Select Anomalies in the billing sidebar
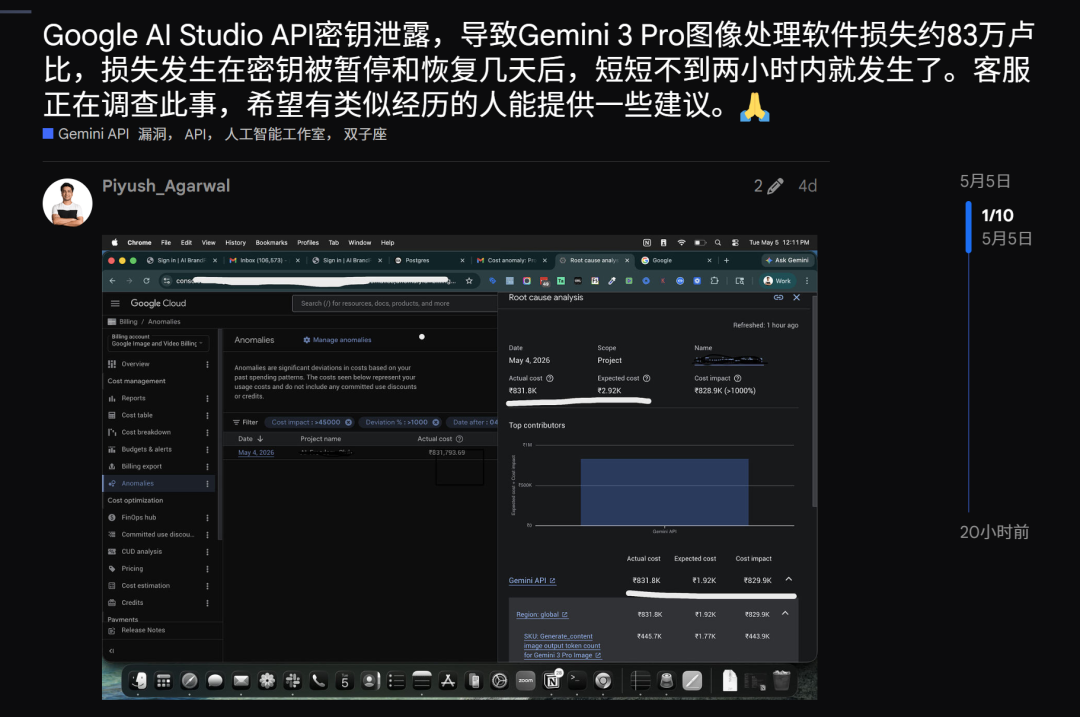The width and height of the screenshot is (1080, 717). point(159,484)
